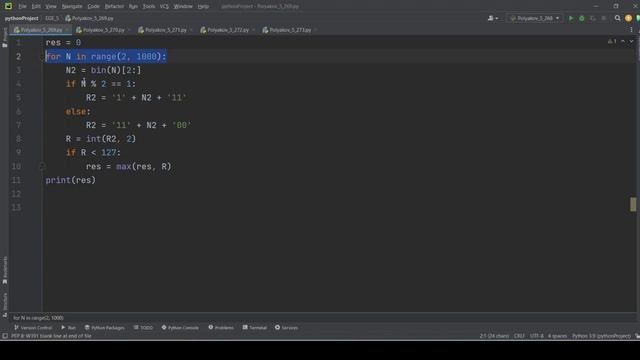Open the user account icon menu
The image size is (640, 360).
tap(493, 18)
